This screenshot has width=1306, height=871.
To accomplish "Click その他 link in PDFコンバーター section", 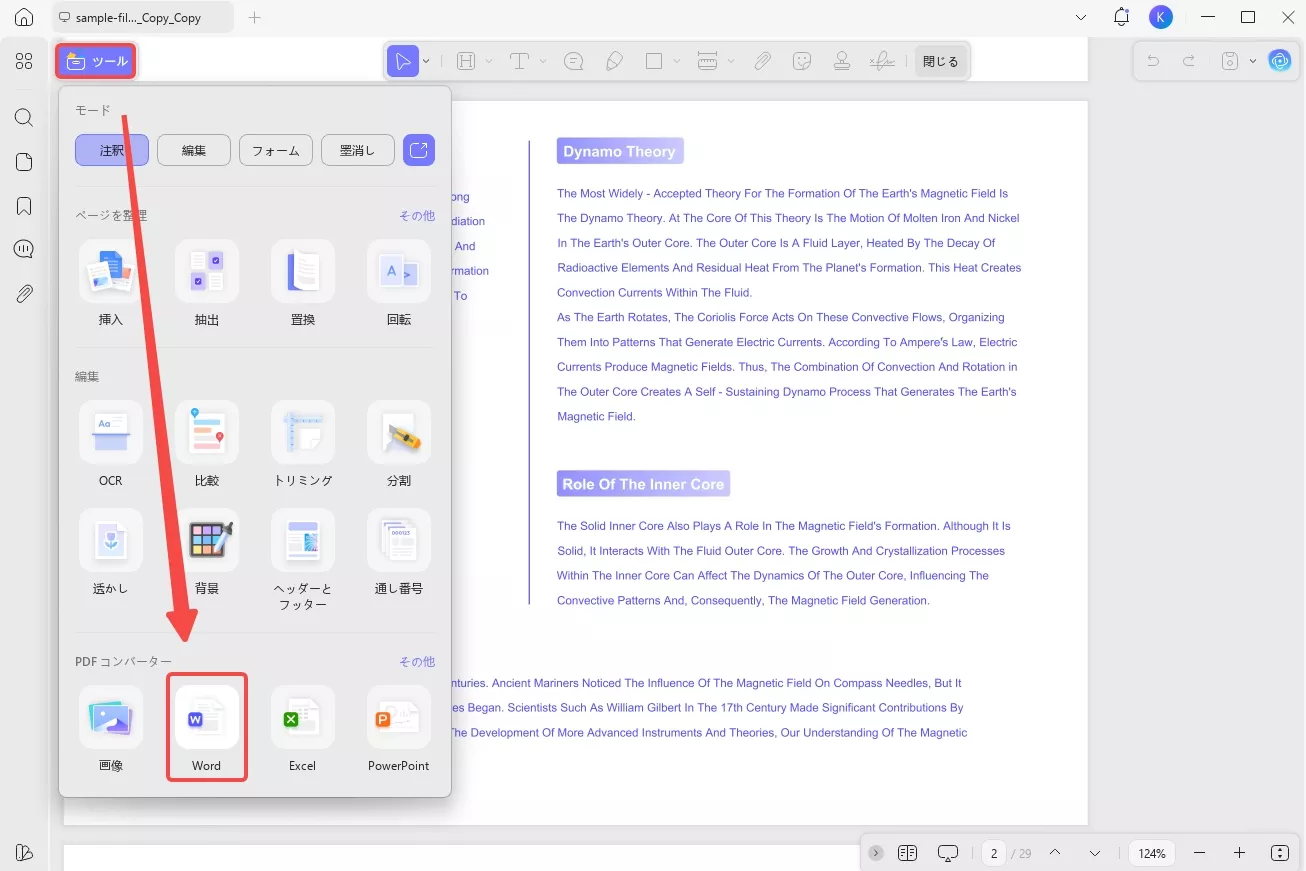I will [417, 662].
